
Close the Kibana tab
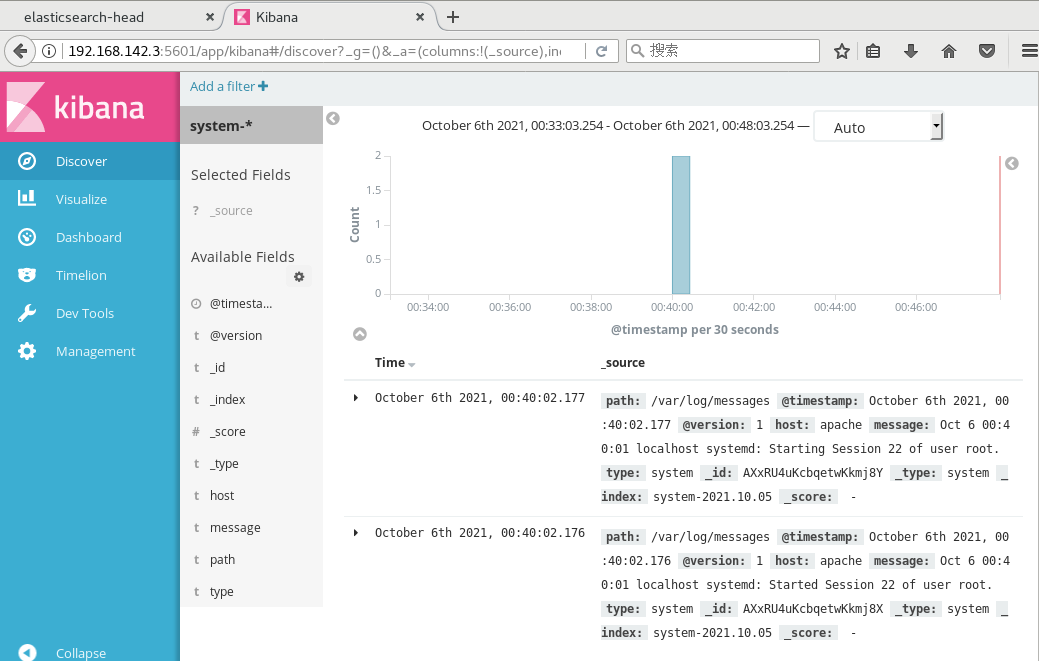pyautogui.click(x=419, y=17)
